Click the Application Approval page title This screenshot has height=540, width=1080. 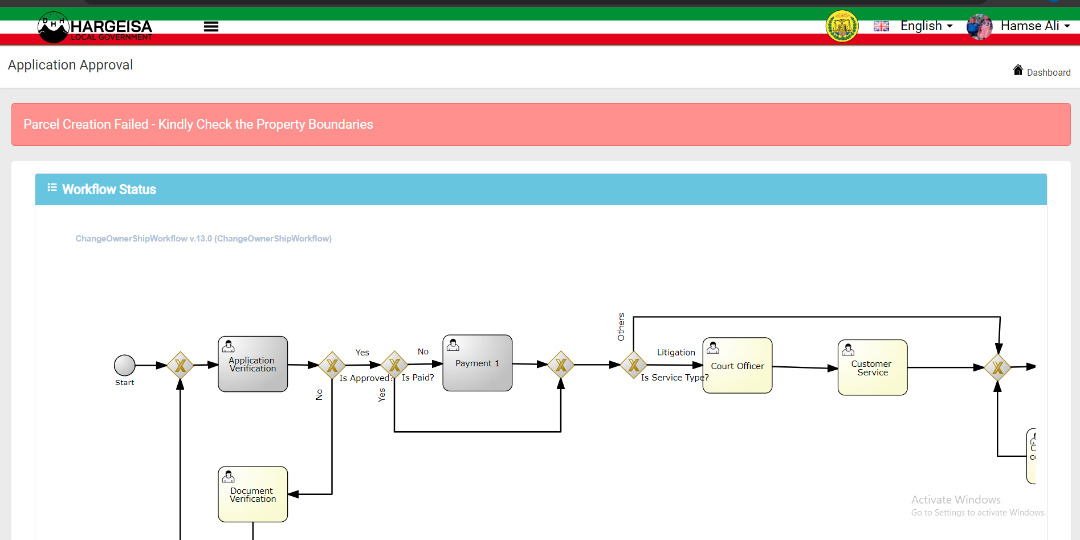click(x=70, y=65)
